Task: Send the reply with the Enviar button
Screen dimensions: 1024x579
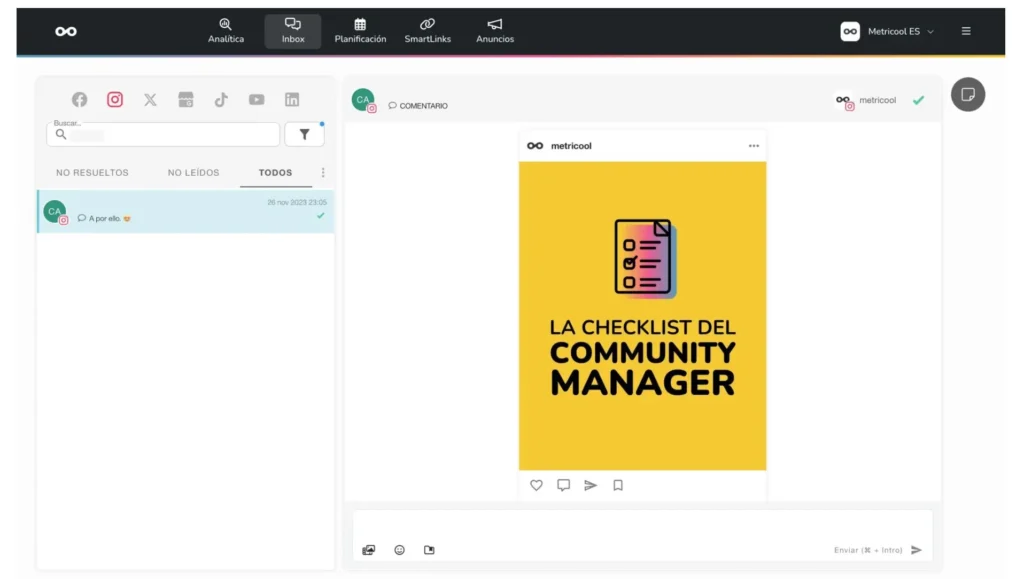Action: (x=916, y=549)
